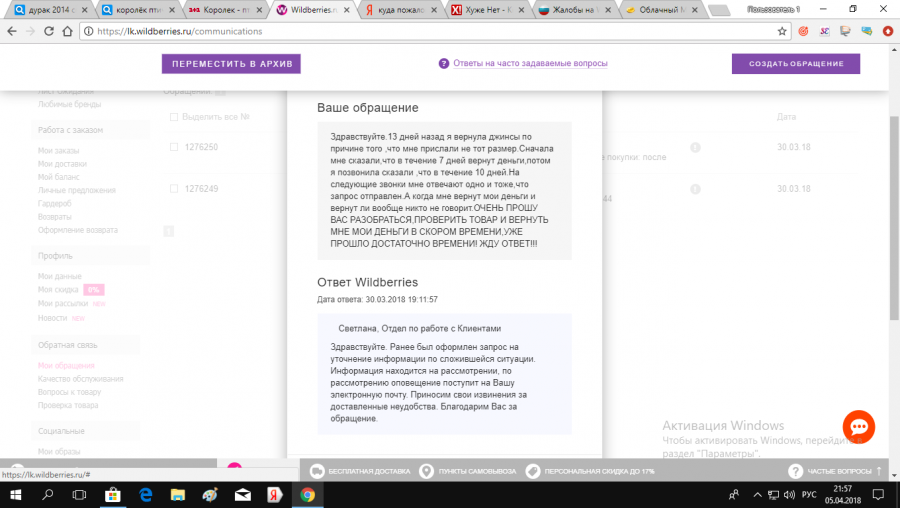Open 'Вопросы к товару' sidebar link
Image resolution: width=900 pixels, height=508 pixels.
pos(69,392)
